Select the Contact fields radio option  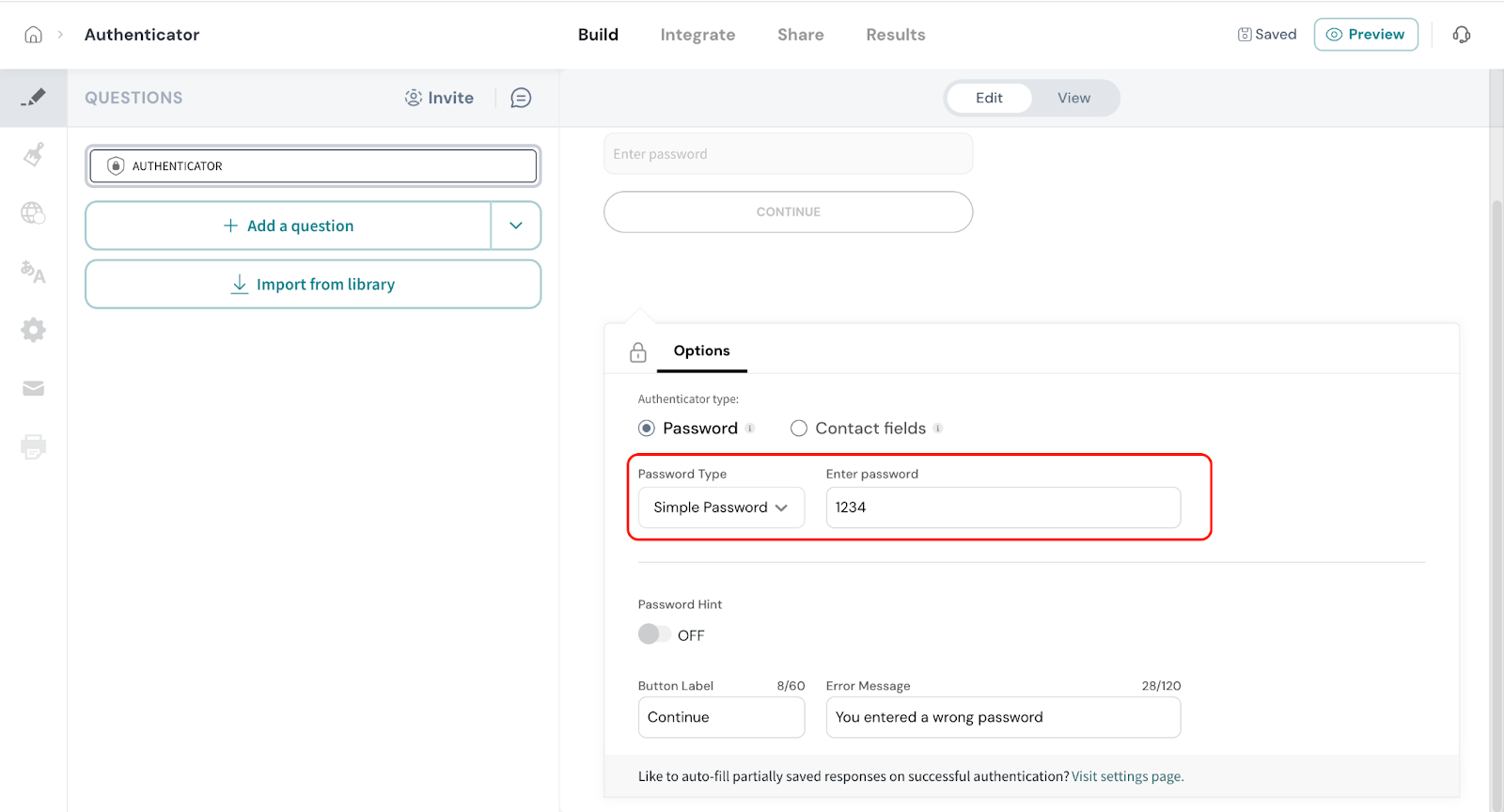[799, 429]
